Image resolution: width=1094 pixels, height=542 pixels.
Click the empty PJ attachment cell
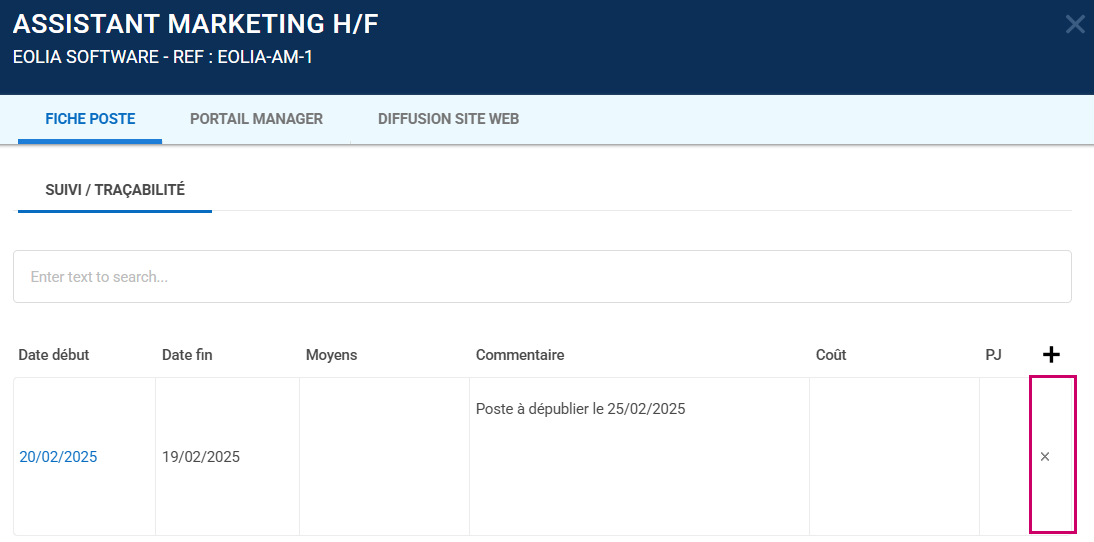(x=1003, y=457)
